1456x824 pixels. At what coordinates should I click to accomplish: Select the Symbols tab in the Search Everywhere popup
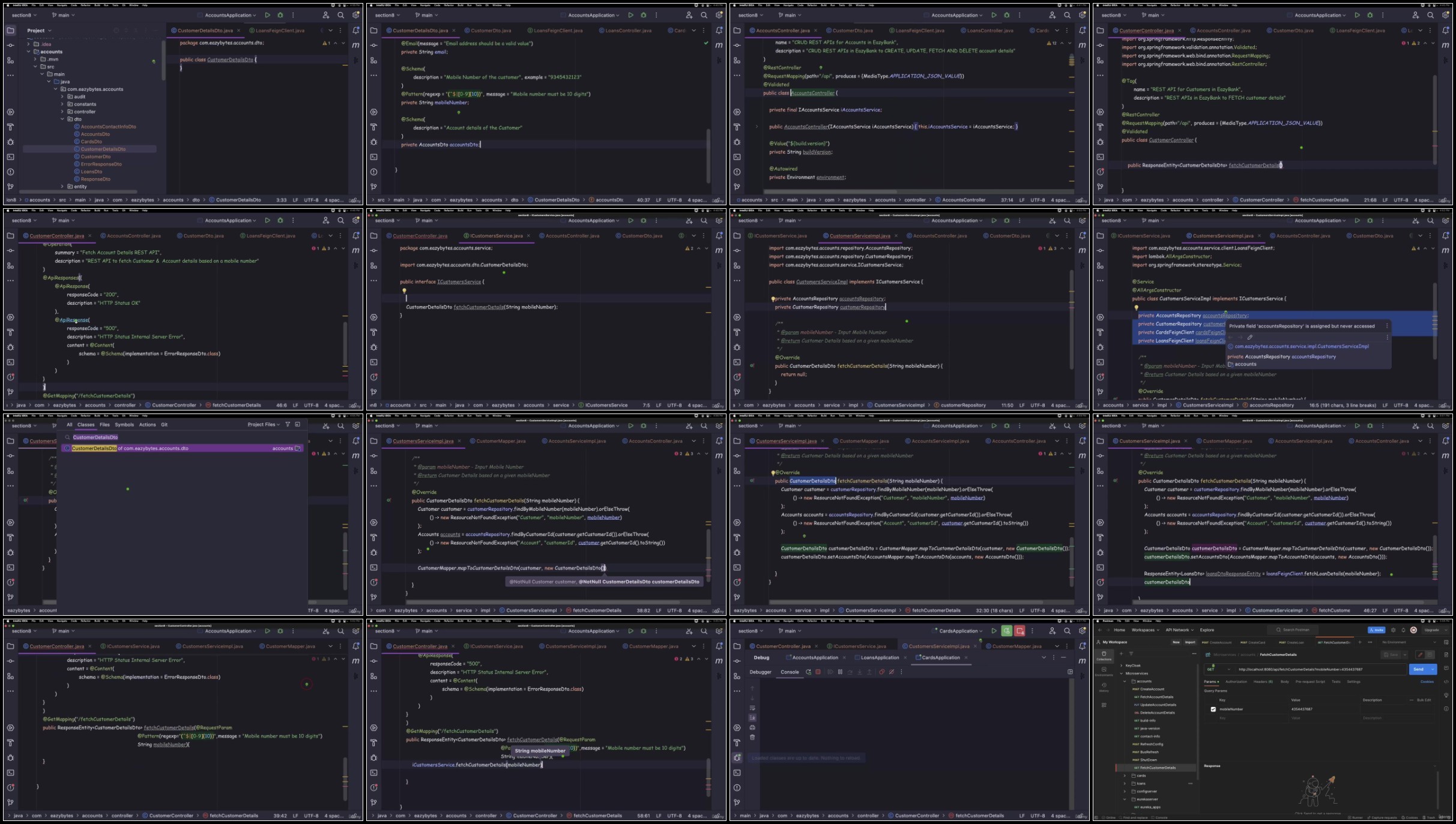tap(124, 425)
